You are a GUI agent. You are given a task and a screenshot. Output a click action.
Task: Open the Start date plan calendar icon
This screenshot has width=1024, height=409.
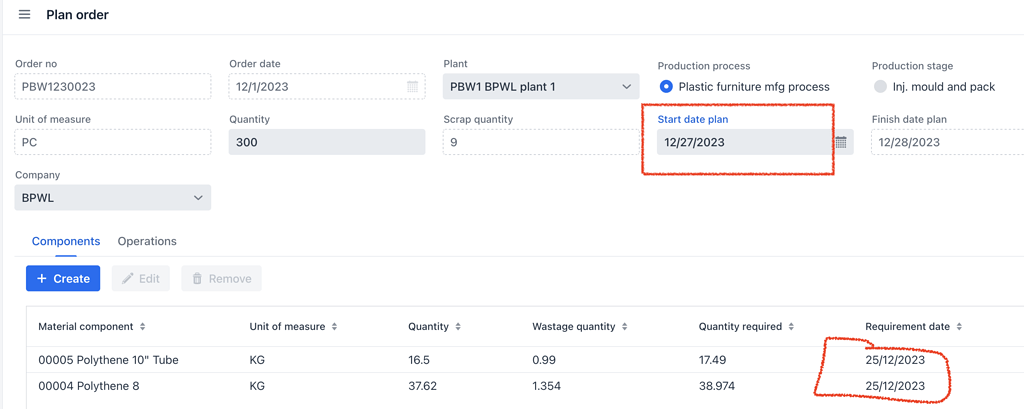tap(840, 142)
